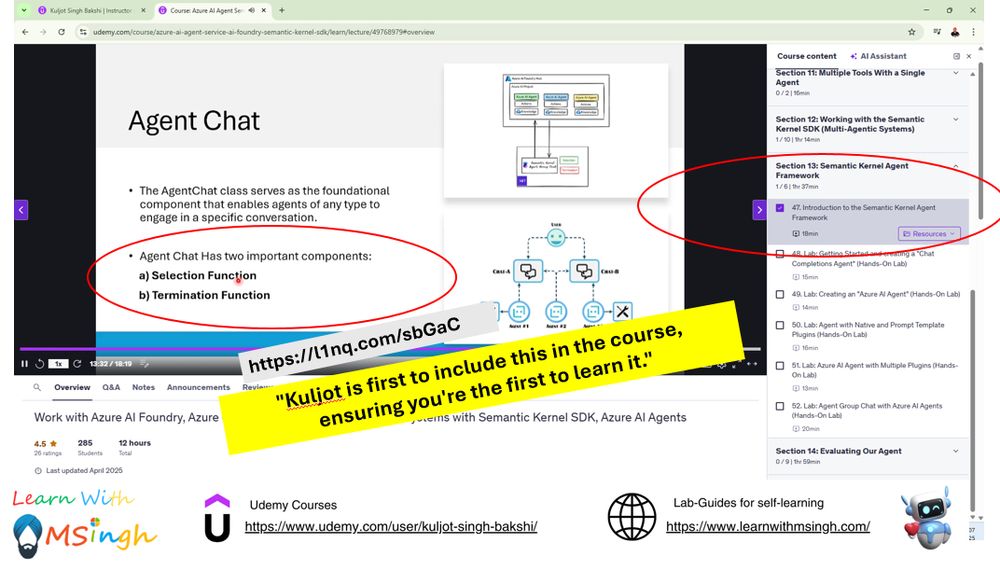Open a new browser tab
Screen dimensions: 1000x572
(282, 10)
